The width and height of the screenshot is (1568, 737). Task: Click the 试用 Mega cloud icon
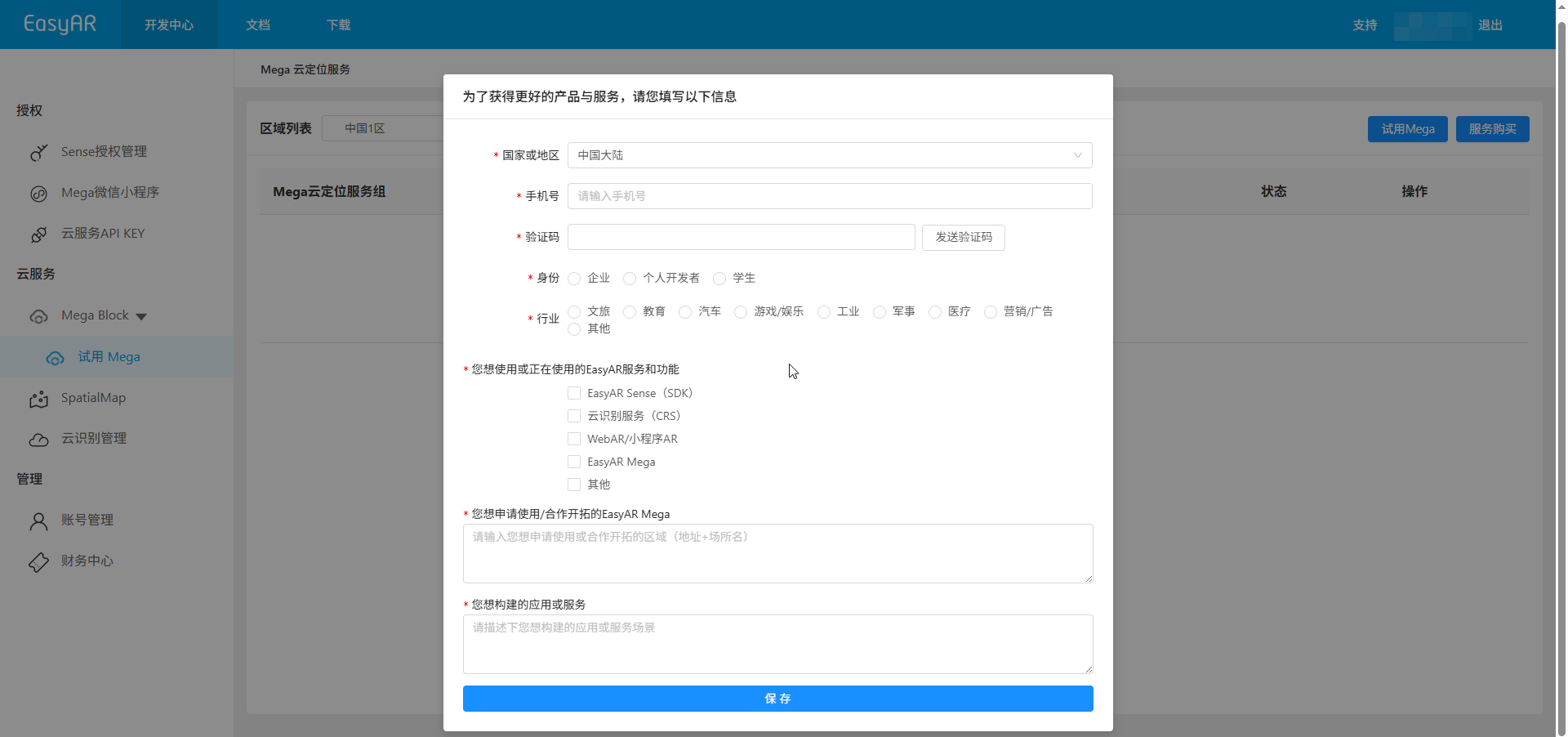55,358
